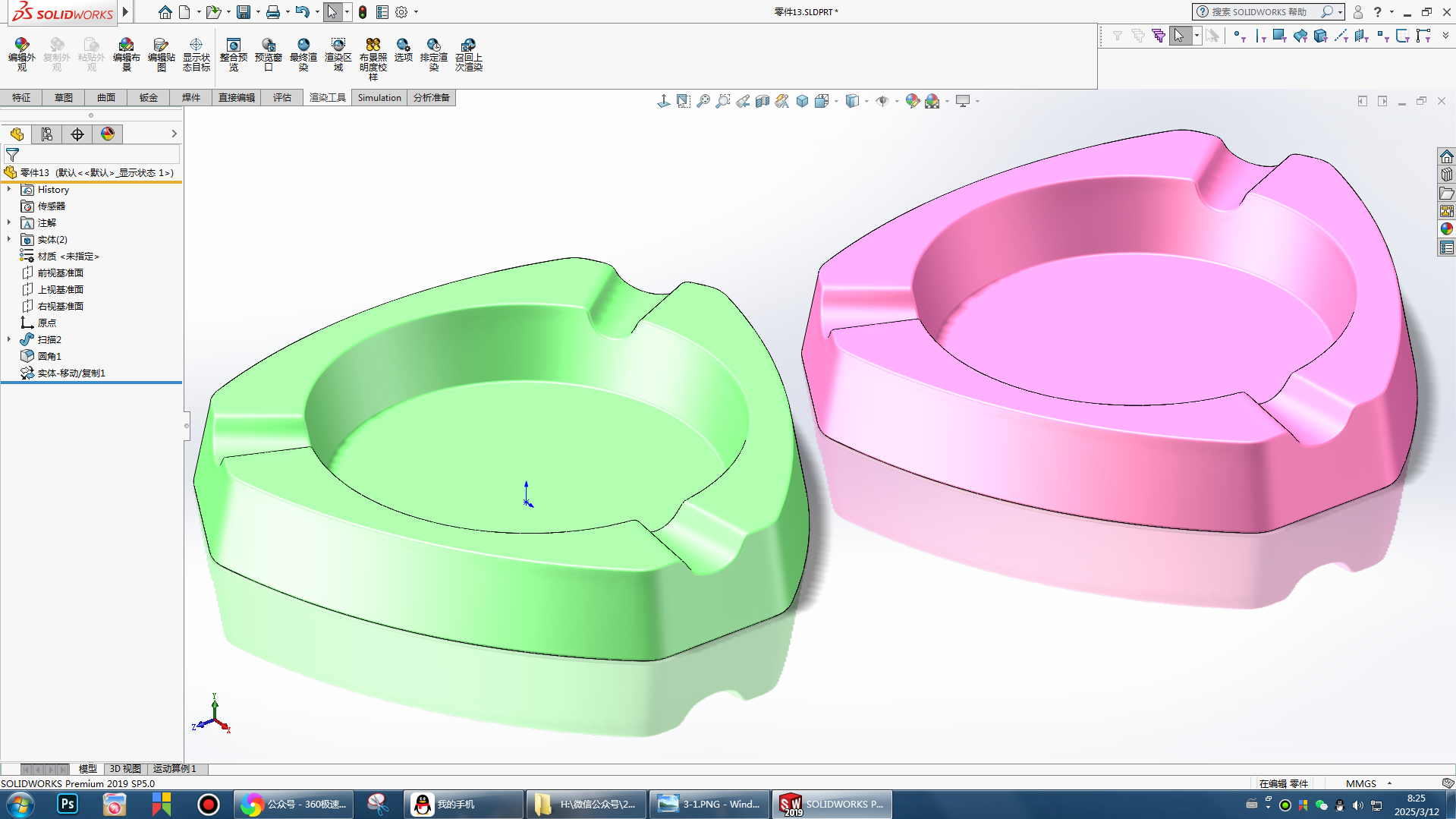Click the Rebuild traffic light icon
Viewport: 1456px width, 819px height.
coord(363,12)
